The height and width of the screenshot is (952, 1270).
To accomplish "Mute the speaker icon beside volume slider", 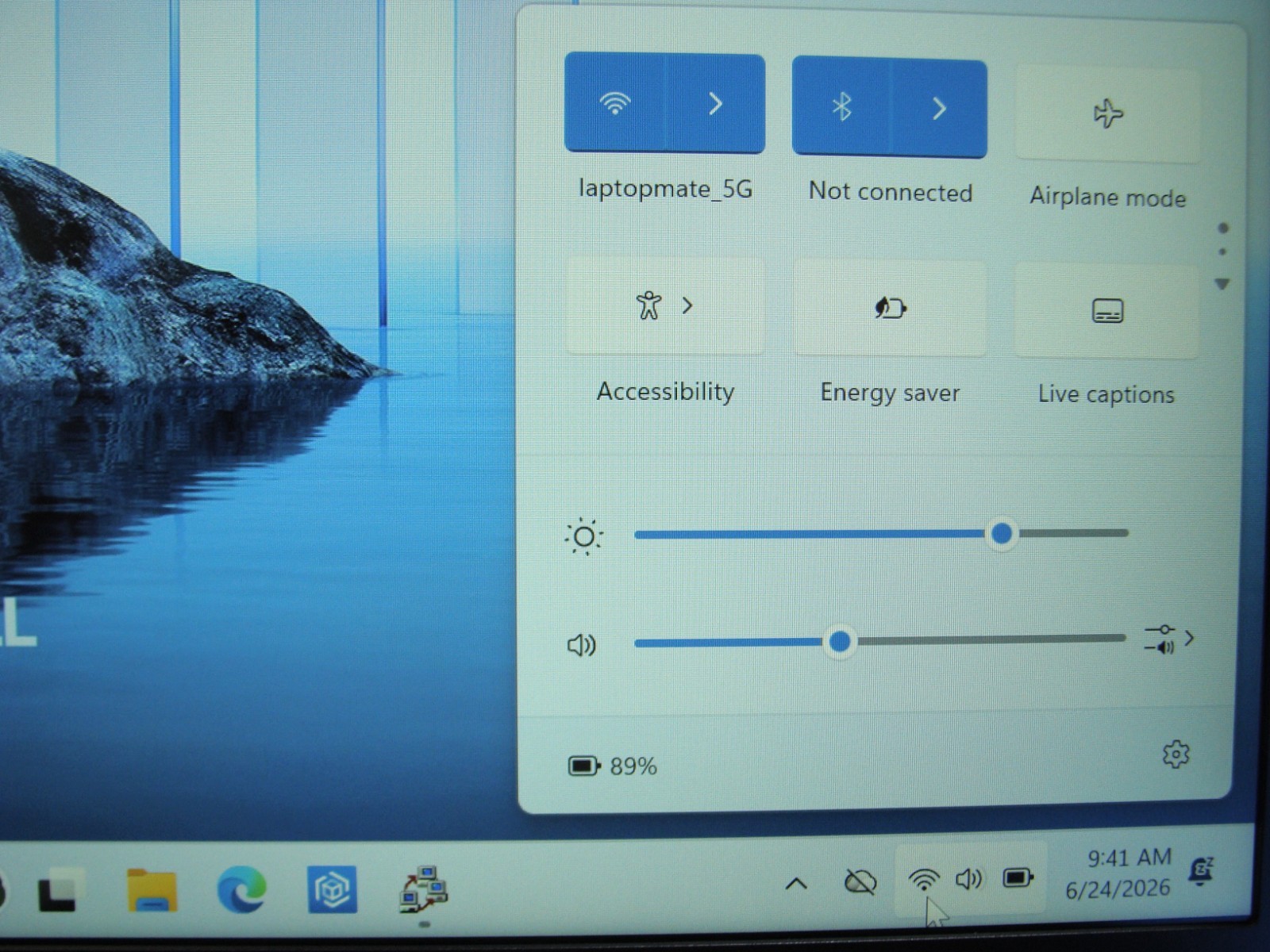I will coord(582,645).
